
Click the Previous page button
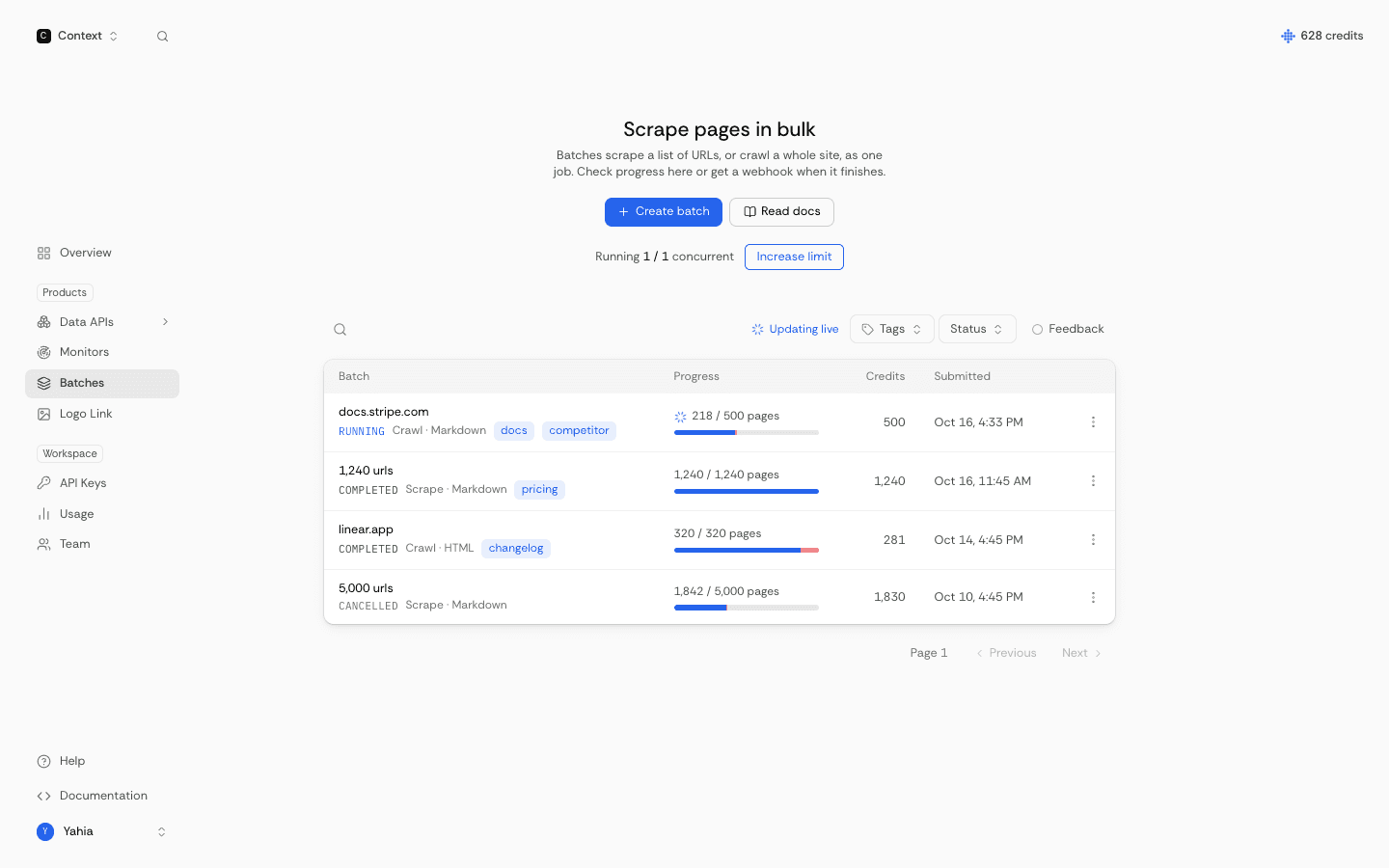1006,654
